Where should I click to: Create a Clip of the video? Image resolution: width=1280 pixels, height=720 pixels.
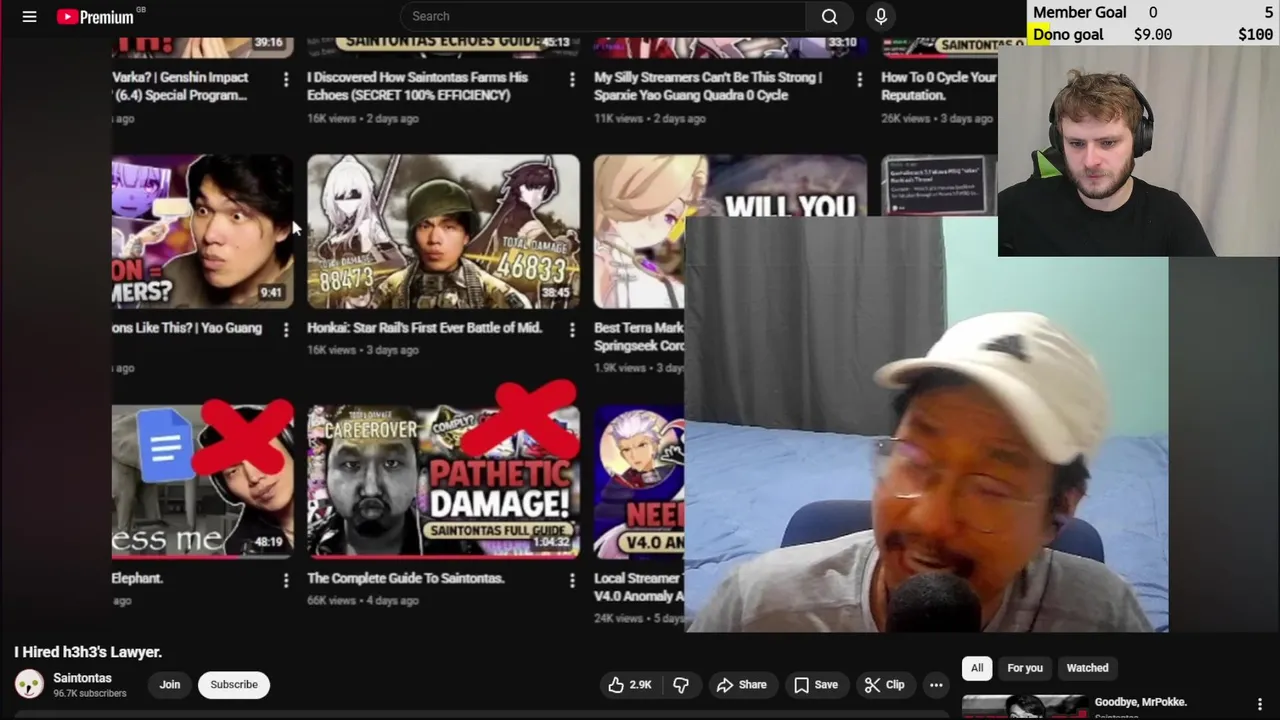pyautogui.click(x=885, y=685)
